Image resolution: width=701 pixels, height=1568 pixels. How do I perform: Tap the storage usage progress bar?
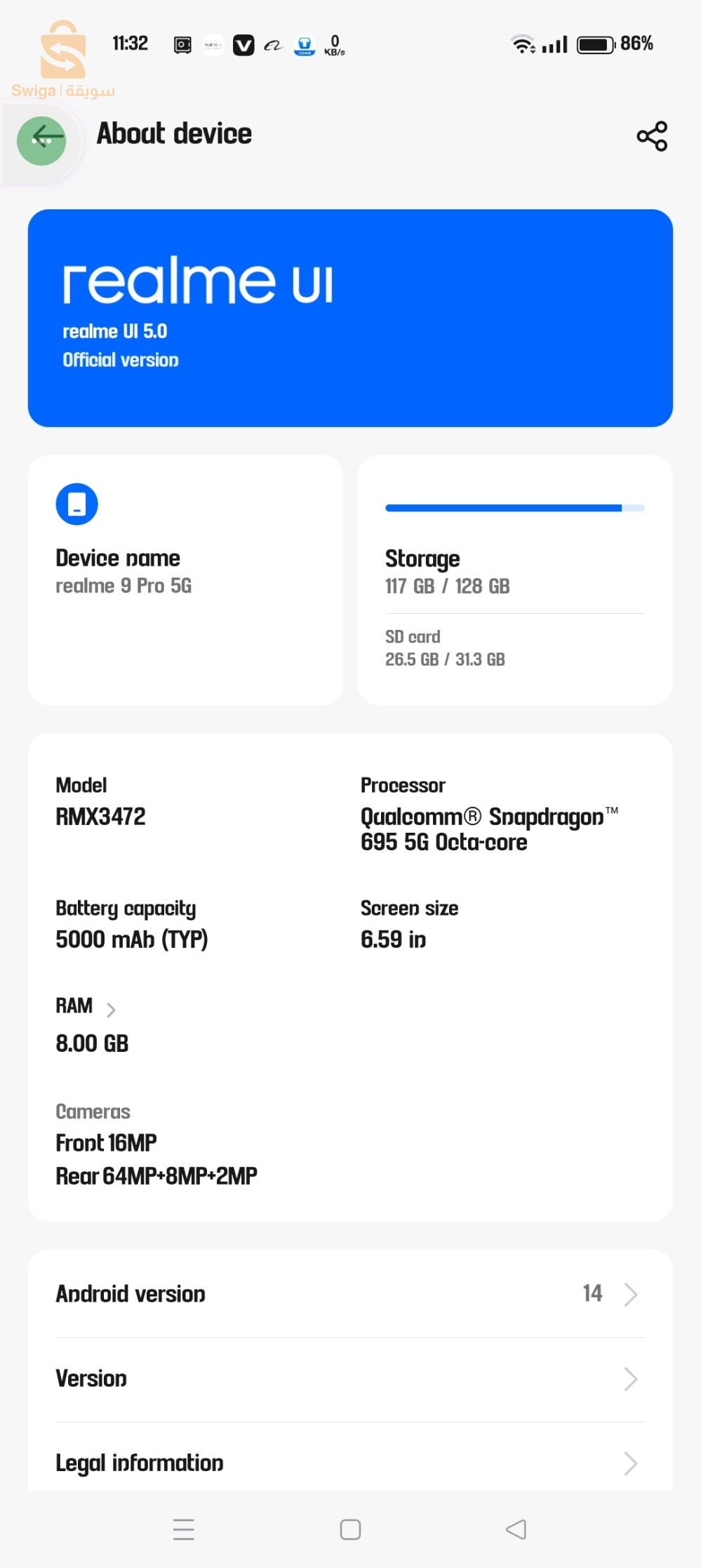pyautogui.click(x=514, y=508)
